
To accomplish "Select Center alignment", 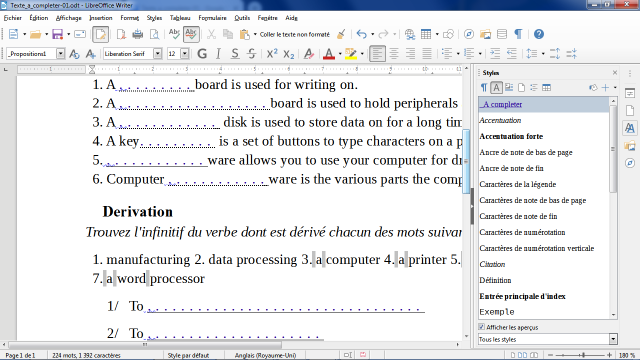I will pyautogui.click(x=394, y=54).
